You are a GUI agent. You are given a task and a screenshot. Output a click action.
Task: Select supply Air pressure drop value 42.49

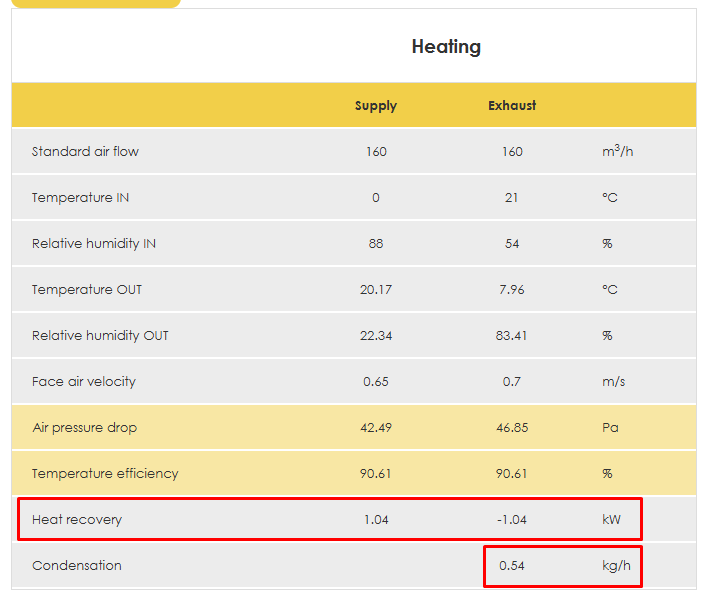click(376, 428)
